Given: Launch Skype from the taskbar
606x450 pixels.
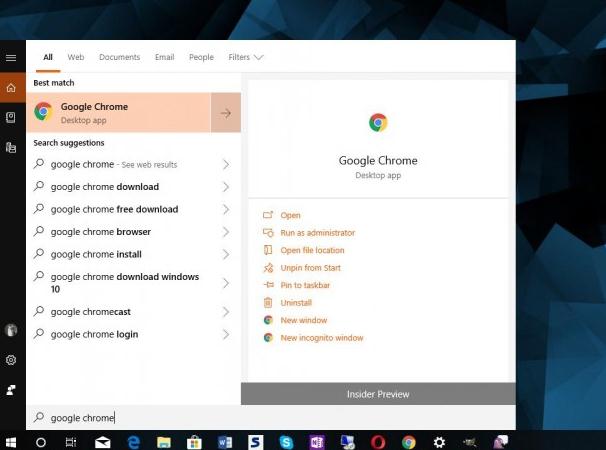Looking at the screenshot, I should (286, 441).
